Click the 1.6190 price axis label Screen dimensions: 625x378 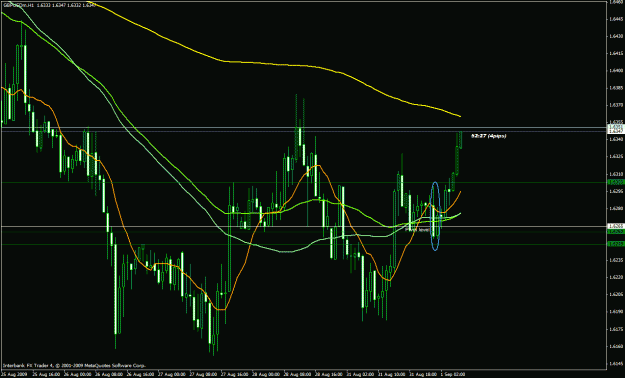(616, 311)
